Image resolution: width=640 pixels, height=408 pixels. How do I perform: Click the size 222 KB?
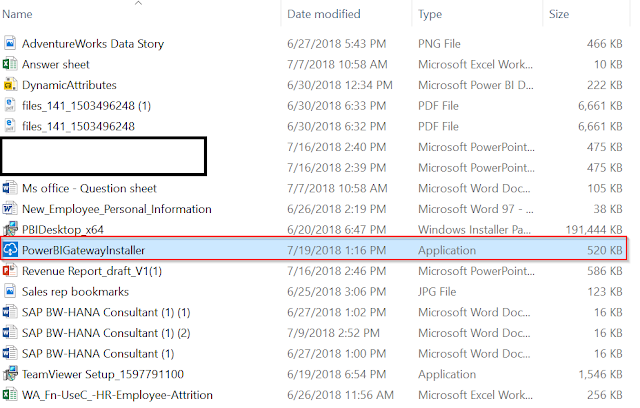pyautogui.click(x=604, y=85)
